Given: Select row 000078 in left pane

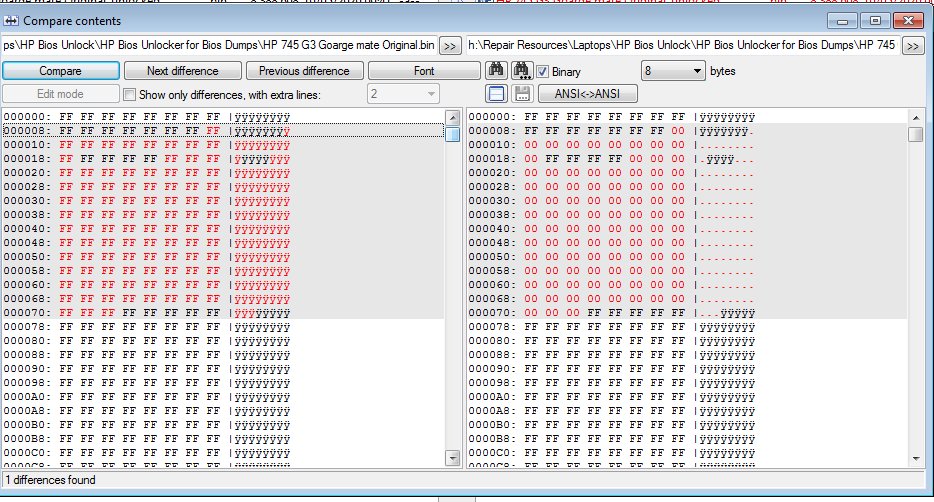Looking at the screenshot, I should [x=223, y=327].
